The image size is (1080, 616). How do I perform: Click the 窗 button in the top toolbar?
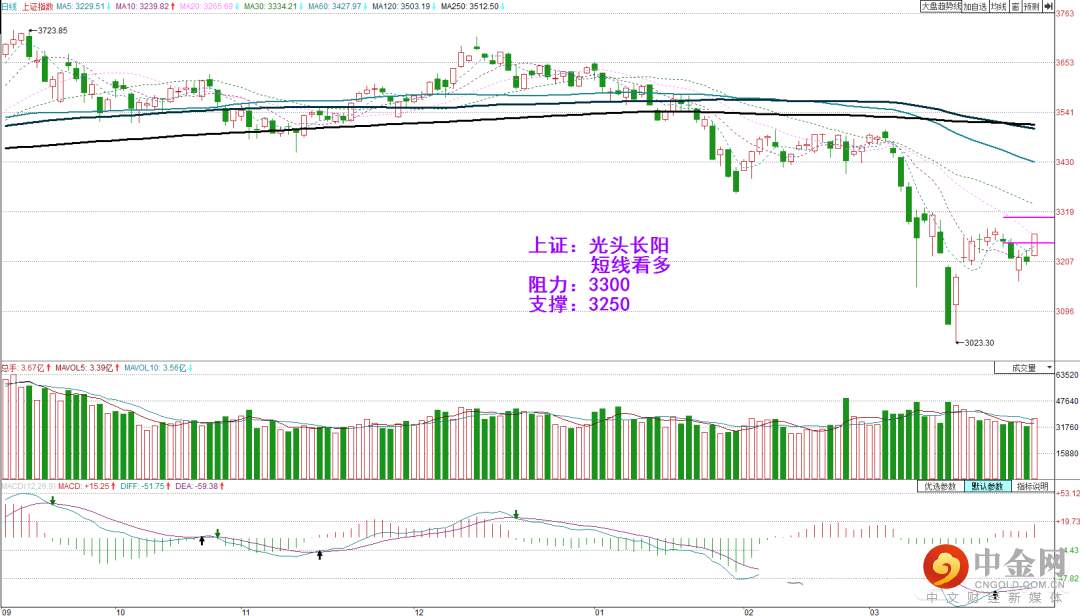(1015, 6)
